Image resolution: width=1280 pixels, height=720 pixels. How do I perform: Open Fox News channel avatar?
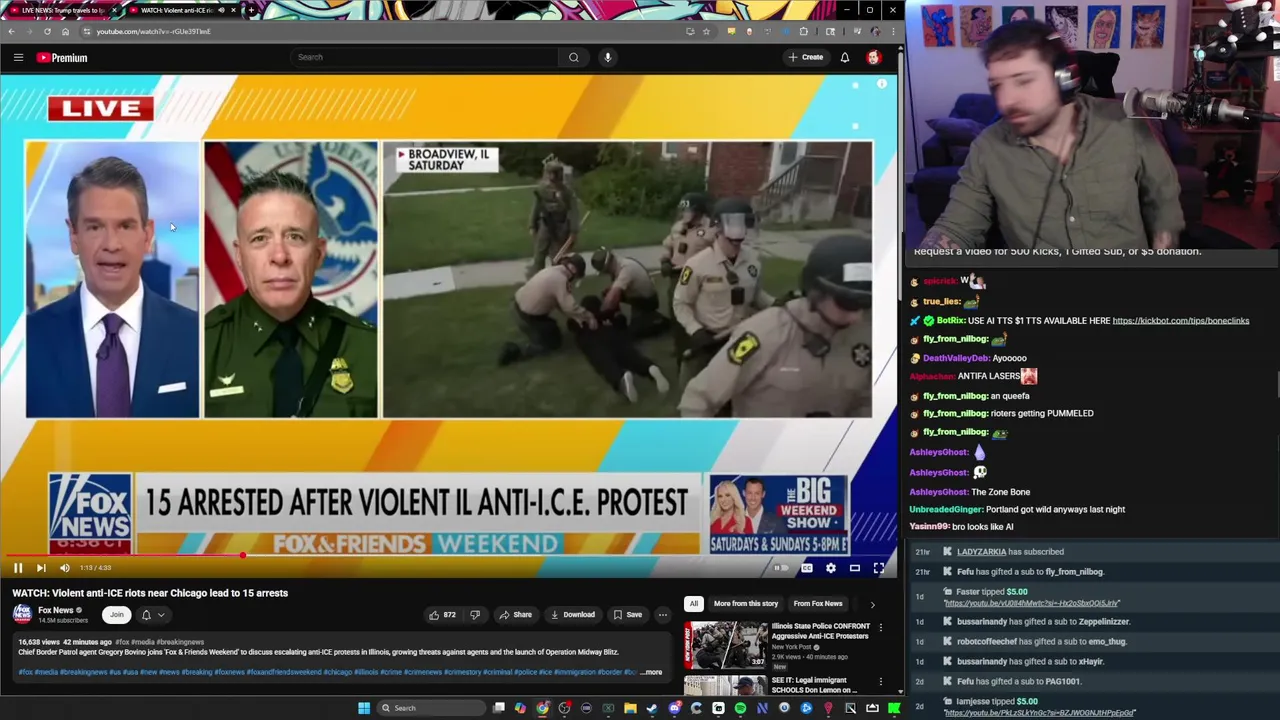pos(22,614)
